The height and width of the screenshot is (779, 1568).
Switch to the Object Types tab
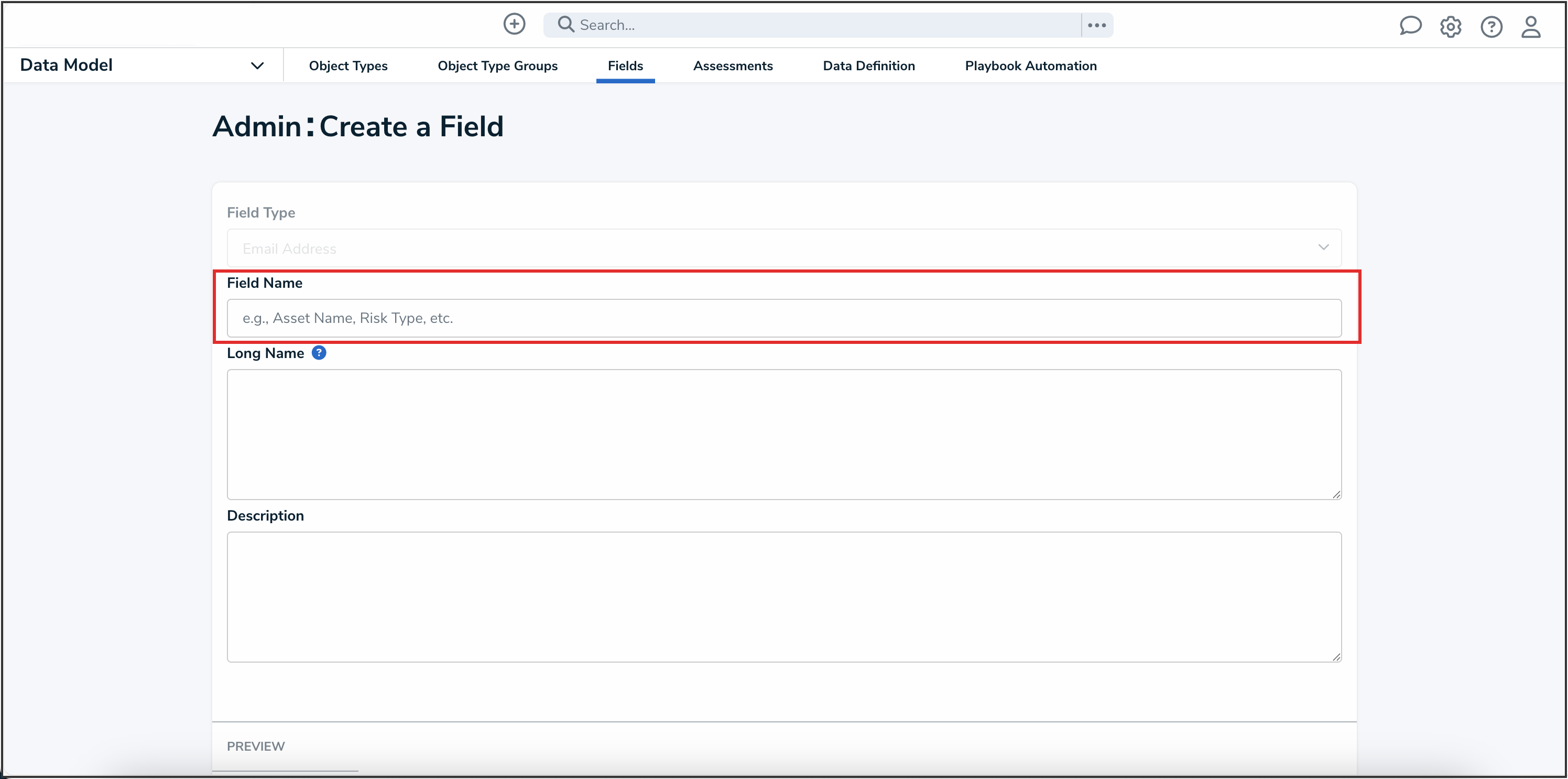tap(348, 65)
